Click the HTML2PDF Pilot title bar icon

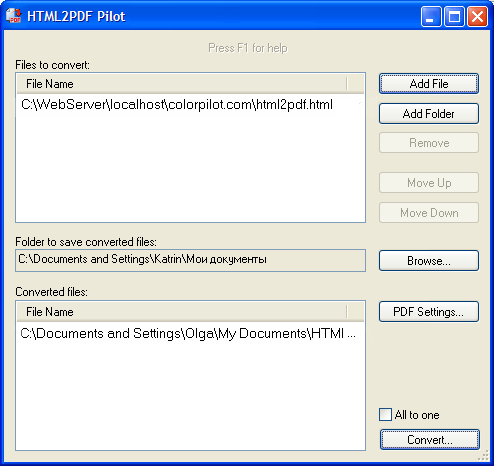tap(14, 16)
